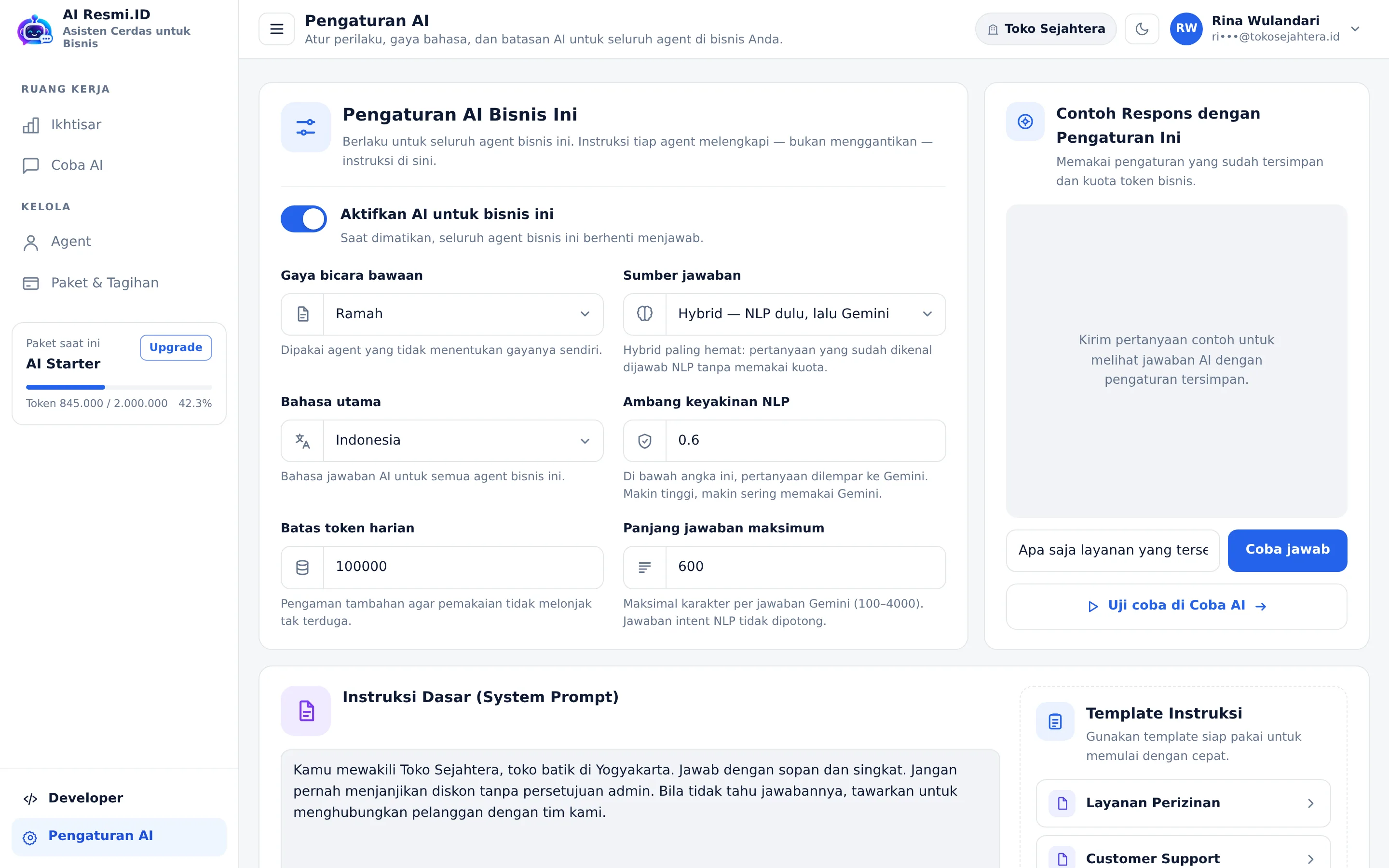
Task: Click the token usage progress bar
Action: click(119, 387)
